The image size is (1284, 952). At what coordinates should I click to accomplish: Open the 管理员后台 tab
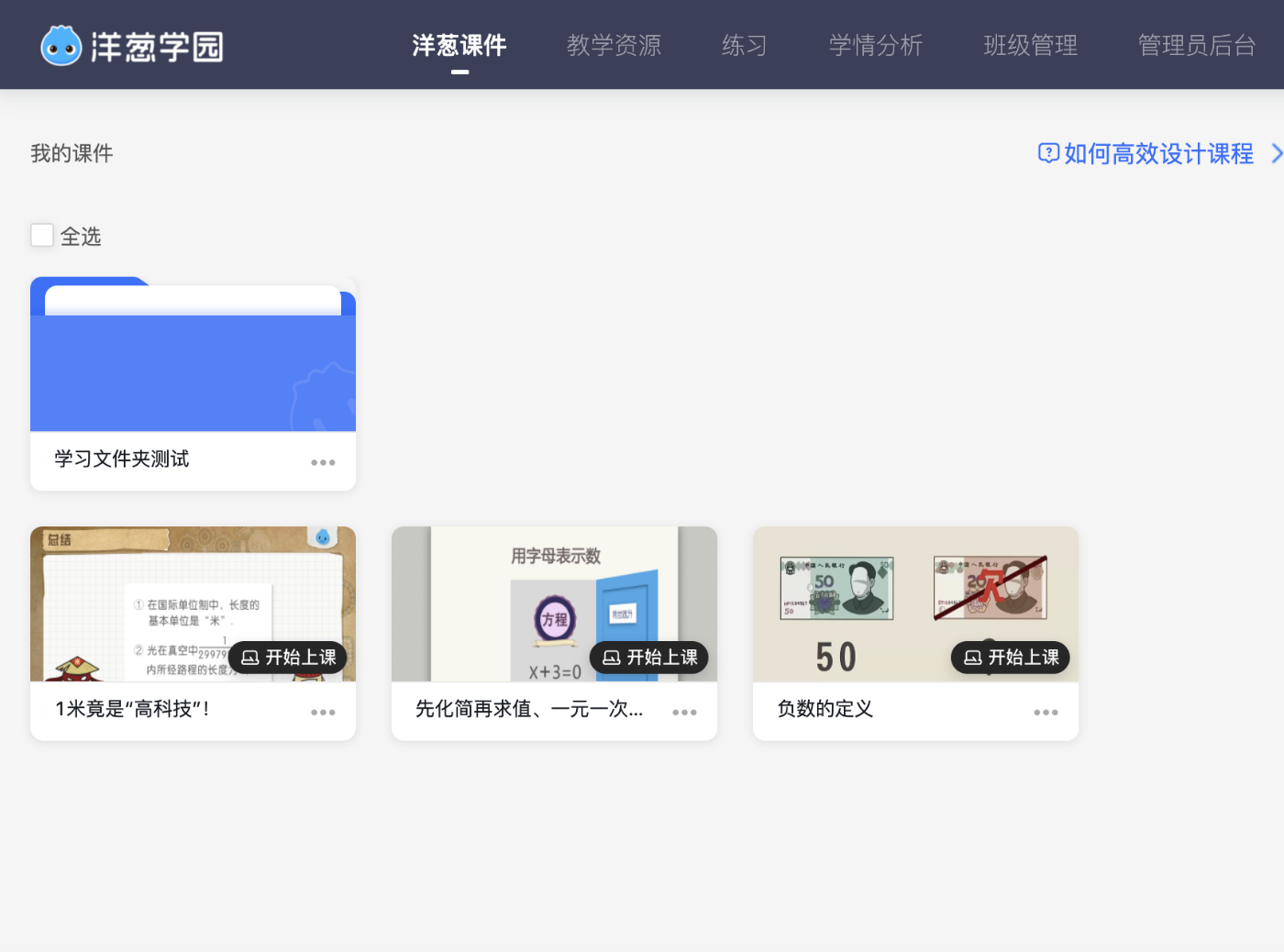pos(1196,46)
